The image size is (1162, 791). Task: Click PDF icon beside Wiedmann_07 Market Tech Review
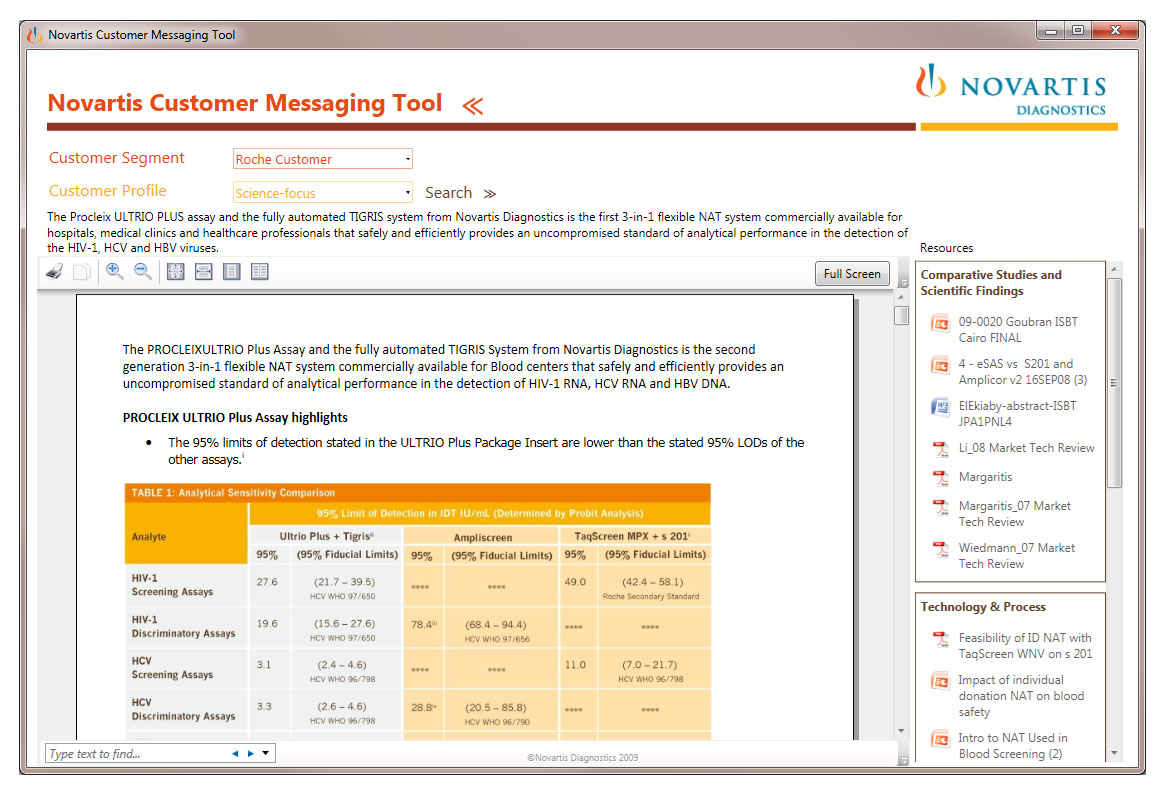point(940,550)
